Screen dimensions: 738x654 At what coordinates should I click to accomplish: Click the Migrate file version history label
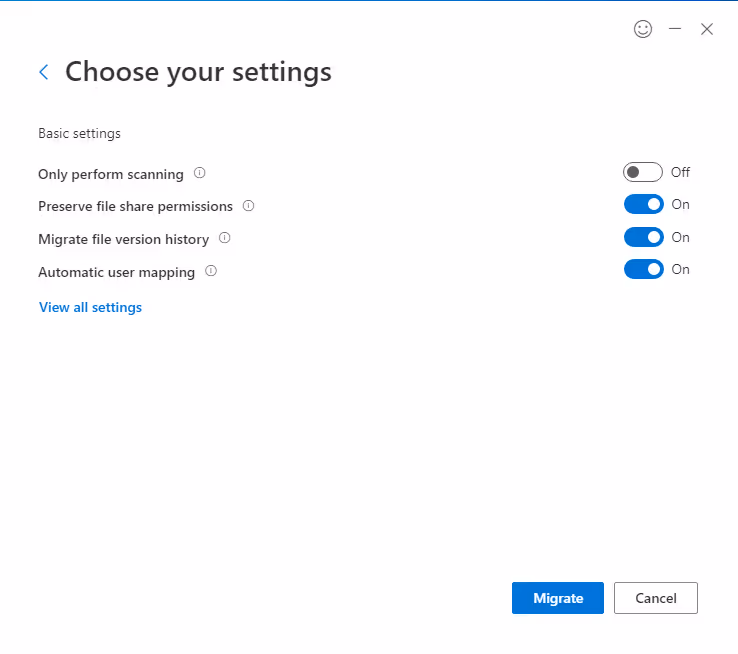[x=123, y=239]
